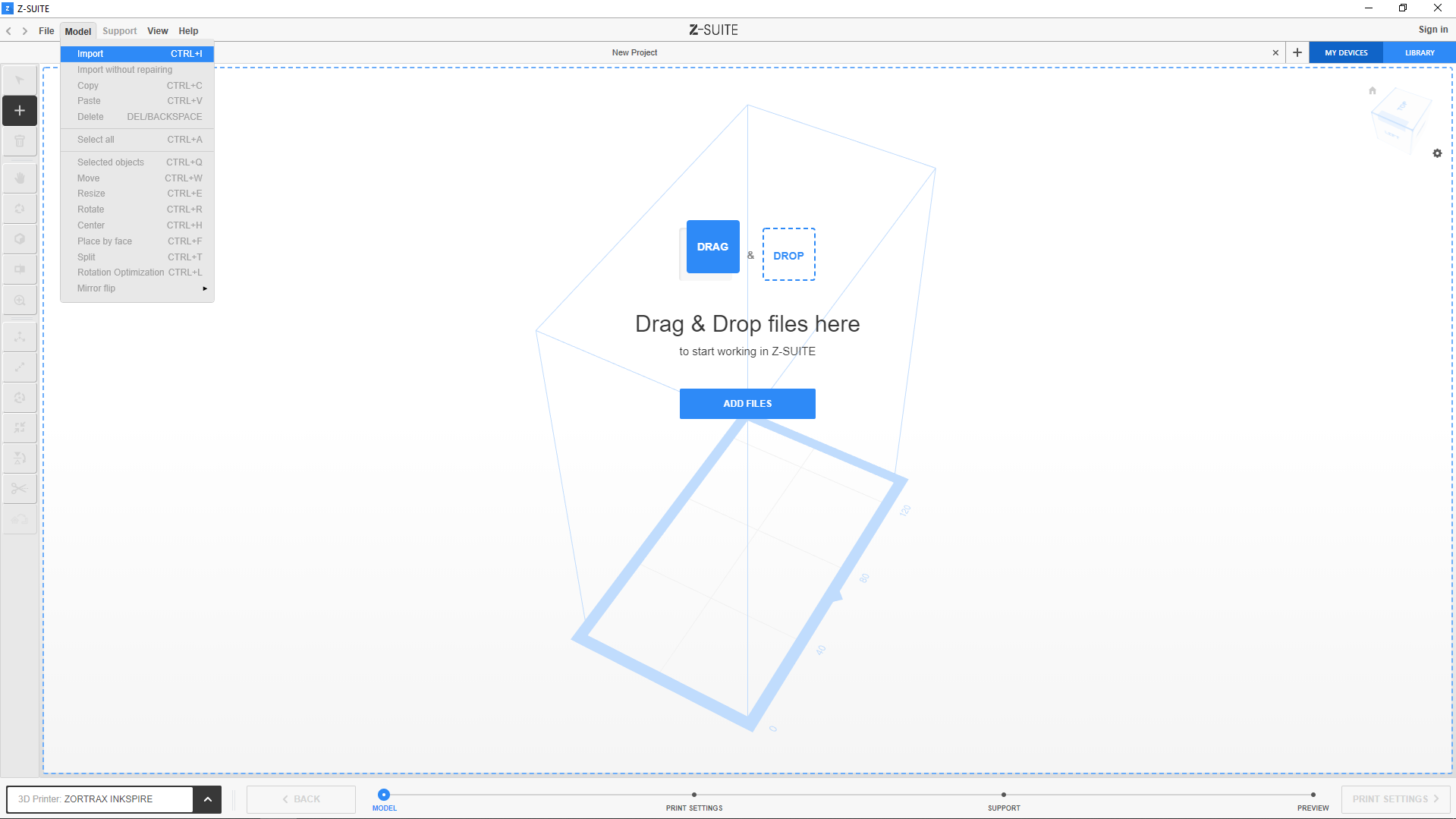Add a new project tab with plus icon
This screenshot has width=1456, height=819.
point(1297,52)
